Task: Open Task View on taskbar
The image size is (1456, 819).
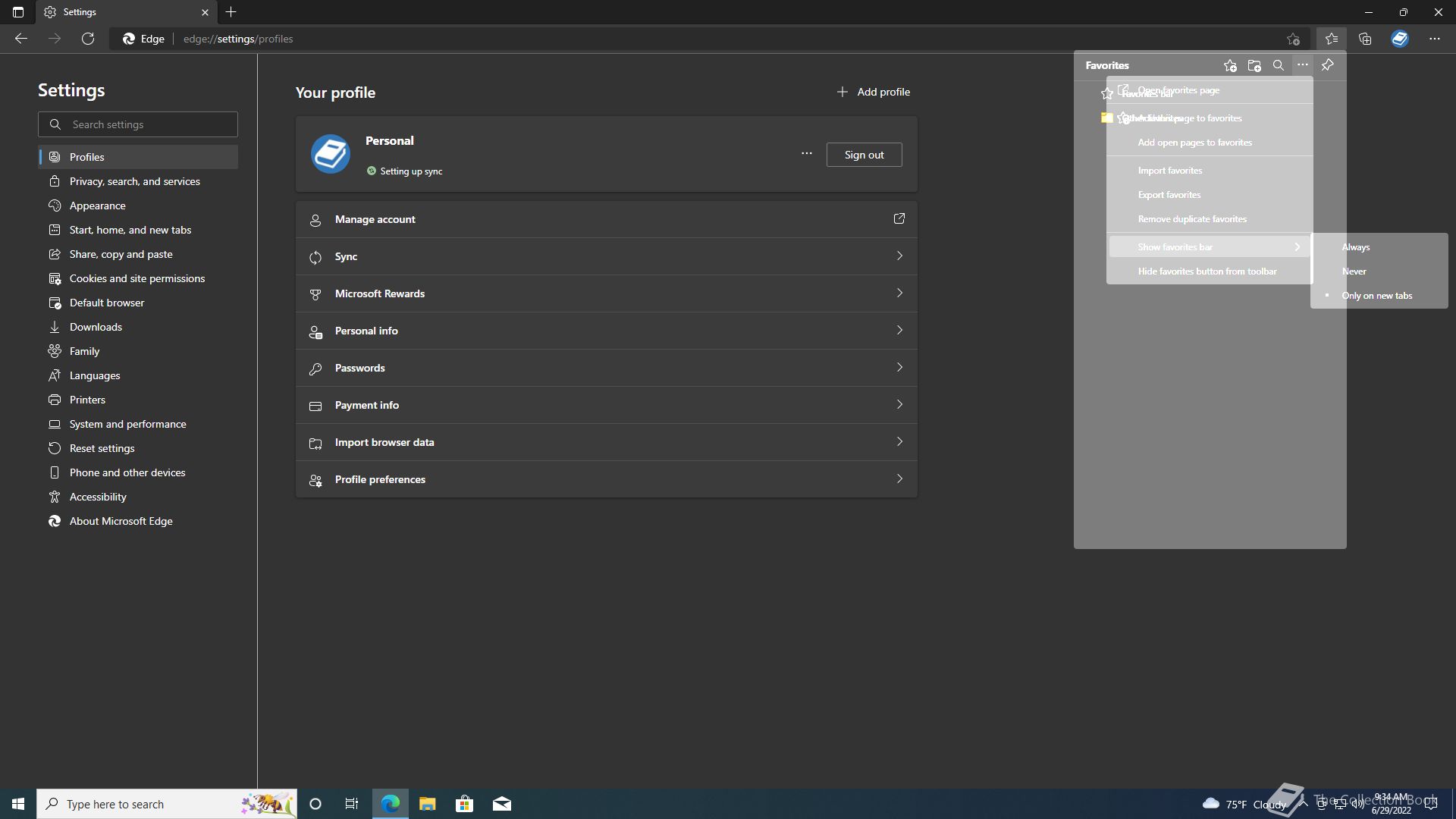Action: pyautogui.click(x=352, y=804)
